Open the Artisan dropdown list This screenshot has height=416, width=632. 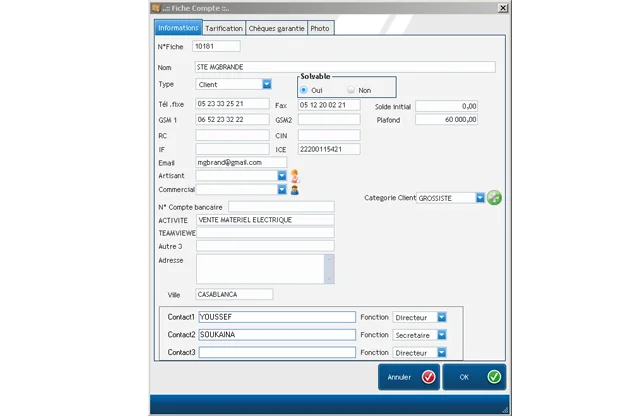tap(282, 175)
